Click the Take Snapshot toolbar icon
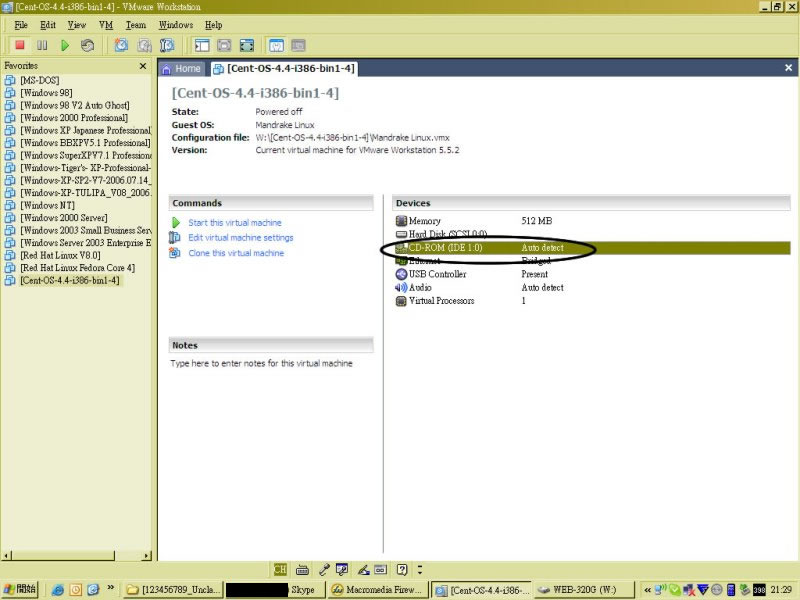 pos(121,45)
